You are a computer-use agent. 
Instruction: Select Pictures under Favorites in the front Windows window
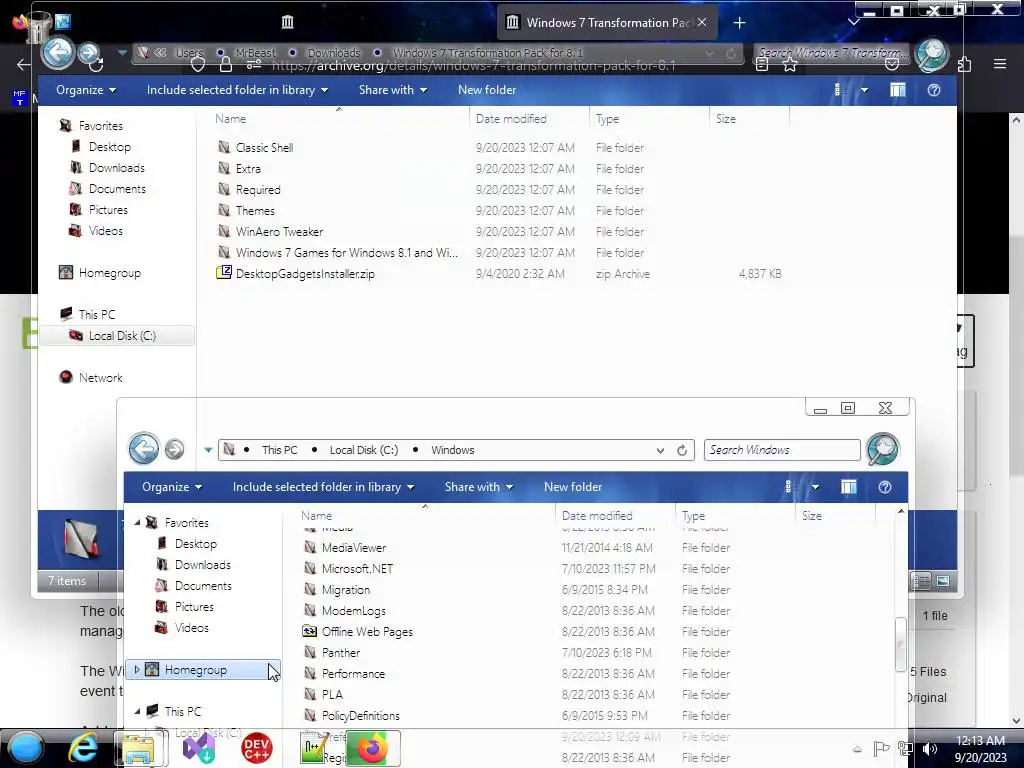coord(185,607)
